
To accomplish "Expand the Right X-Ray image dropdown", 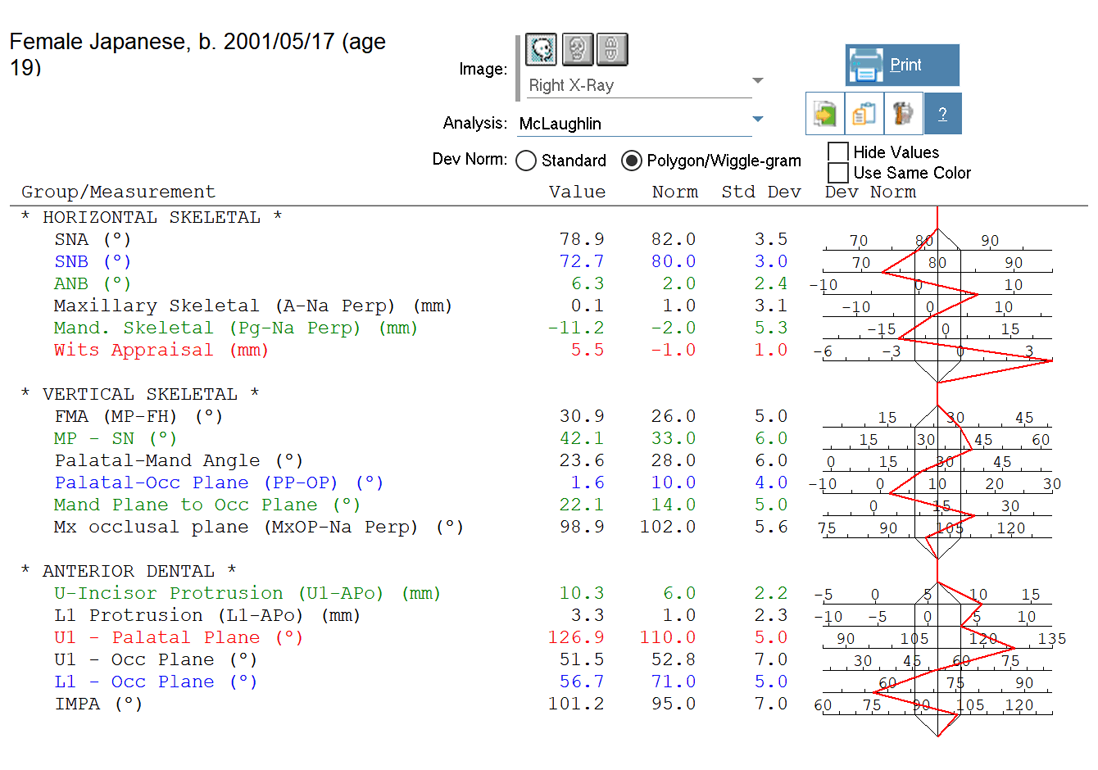I will point(757,82).
